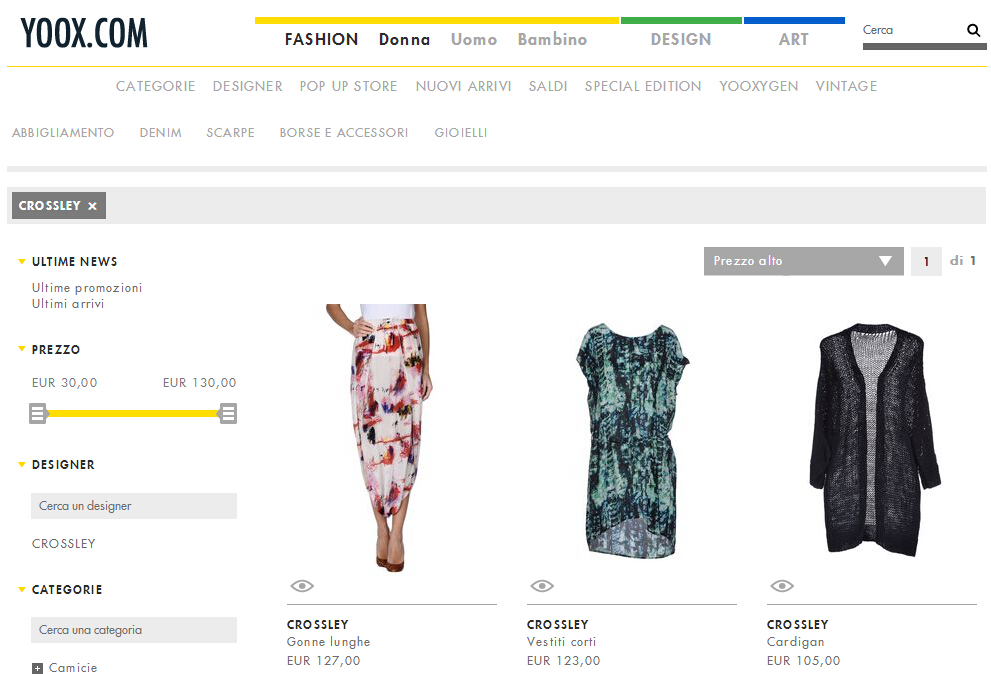This screenshot has height=674, width=991.
Task: Select BORSE E ACCESSORI subcategory
Action: tap(344, 133)
